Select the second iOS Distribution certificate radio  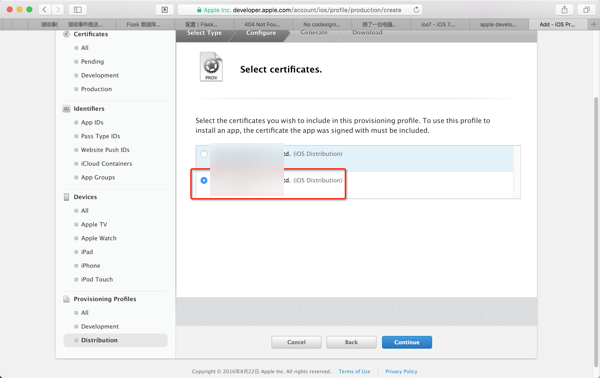coord(204,180)
